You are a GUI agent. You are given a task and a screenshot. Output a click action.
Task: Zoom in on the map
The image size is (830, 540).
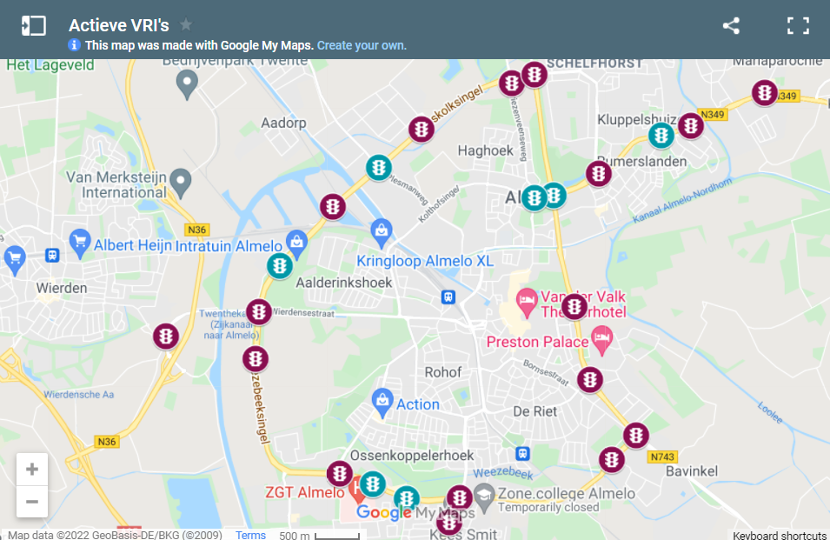coord(32,469)
